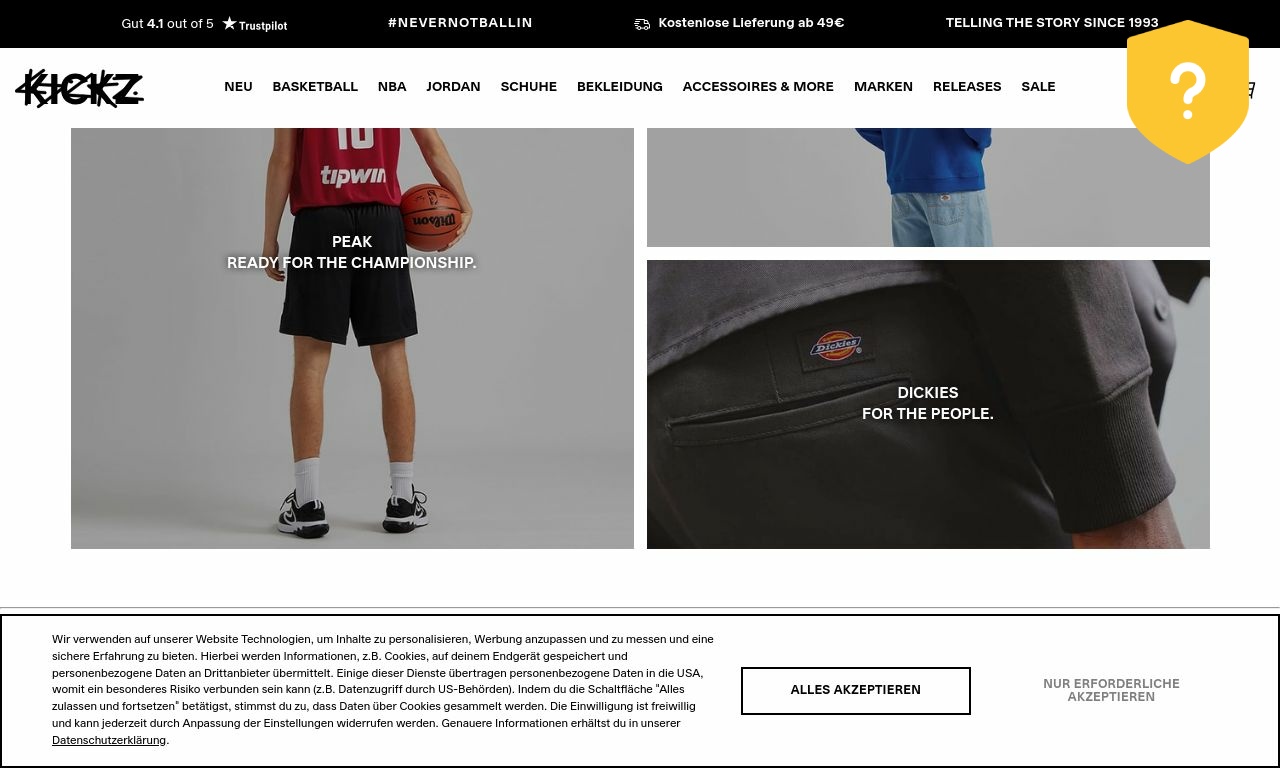The height and width of the screenshot is (768, 1280).
Task: Open the NBA menu item
Action: pos(392,87)
